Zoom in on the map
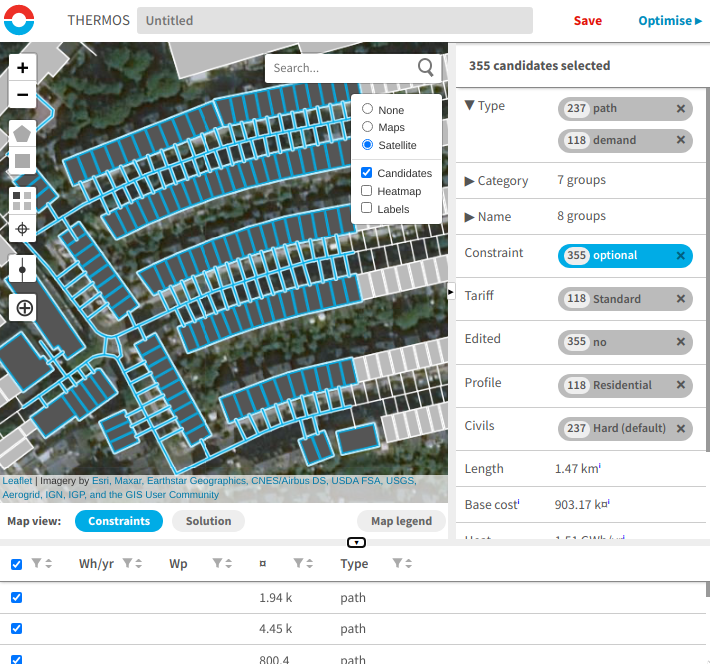710x664 pixels. pos(22,68)
